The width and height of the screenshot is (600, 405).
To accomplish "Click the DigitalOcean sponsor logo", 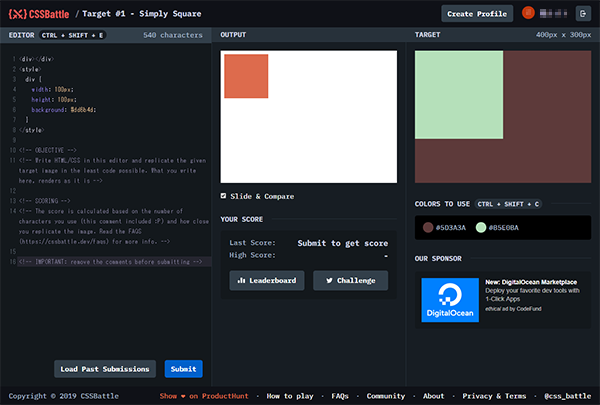I will 450,300.
